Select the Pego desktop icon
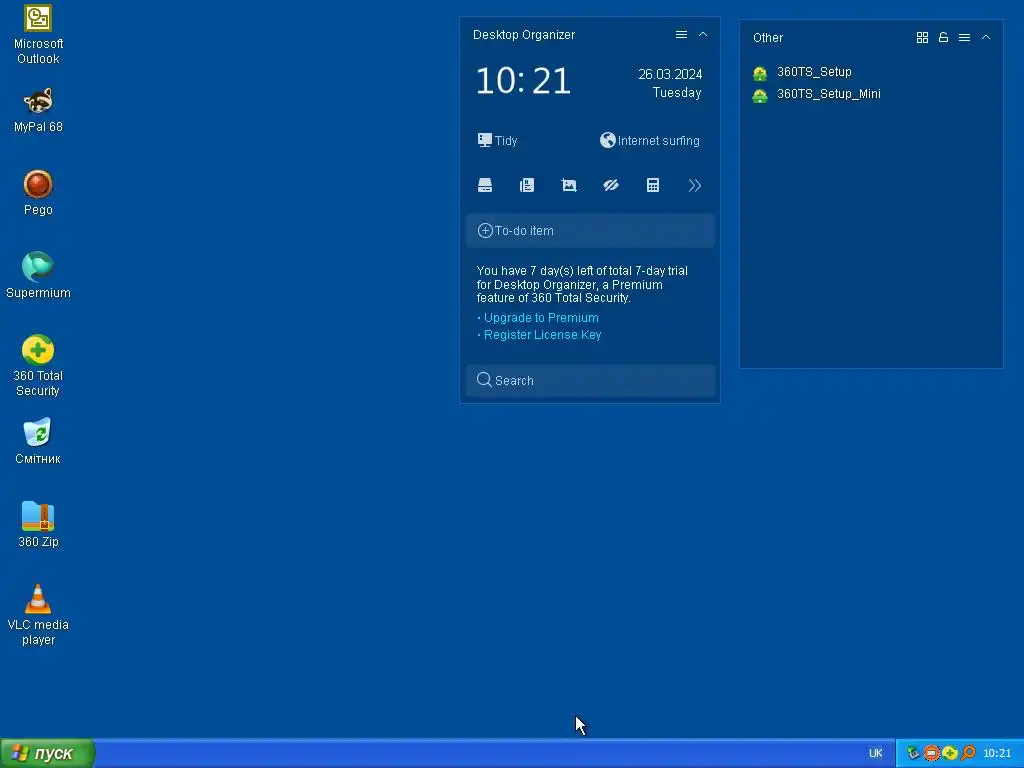Viewport: 1024px width, 768px height. coord(38,193)
